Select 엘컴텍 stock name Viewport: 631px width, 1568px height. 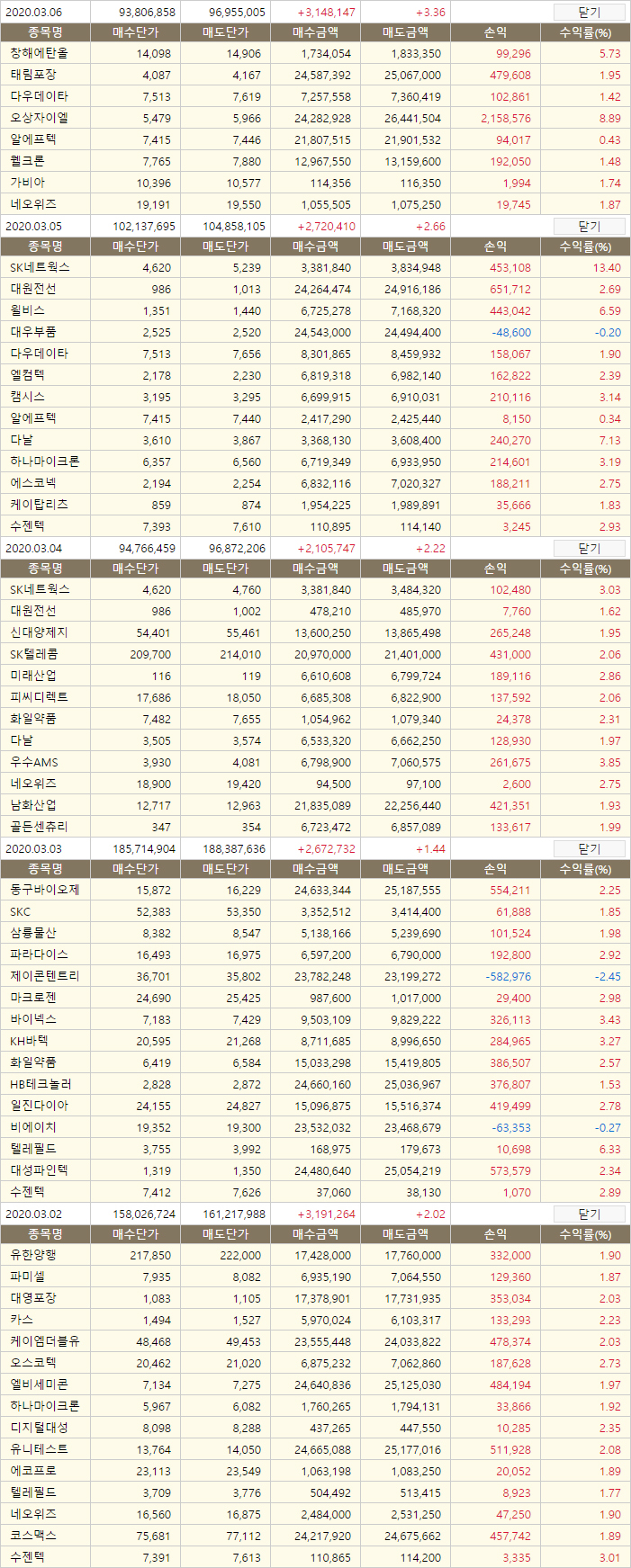pos(27,375)
